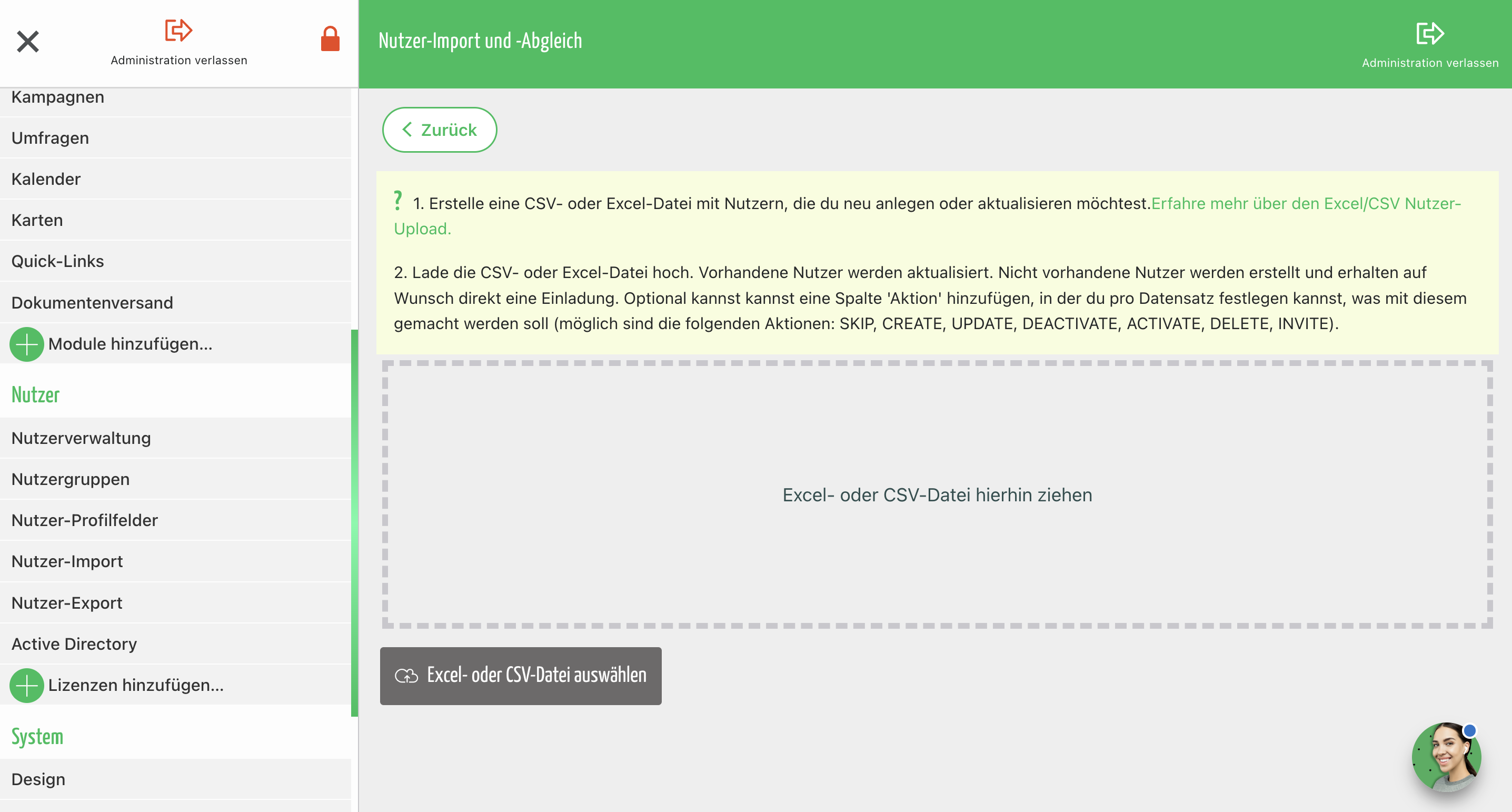Screen dimensions: 1512x812
Task: Click blue notification dot on chat avatar
Action: 1470,731
